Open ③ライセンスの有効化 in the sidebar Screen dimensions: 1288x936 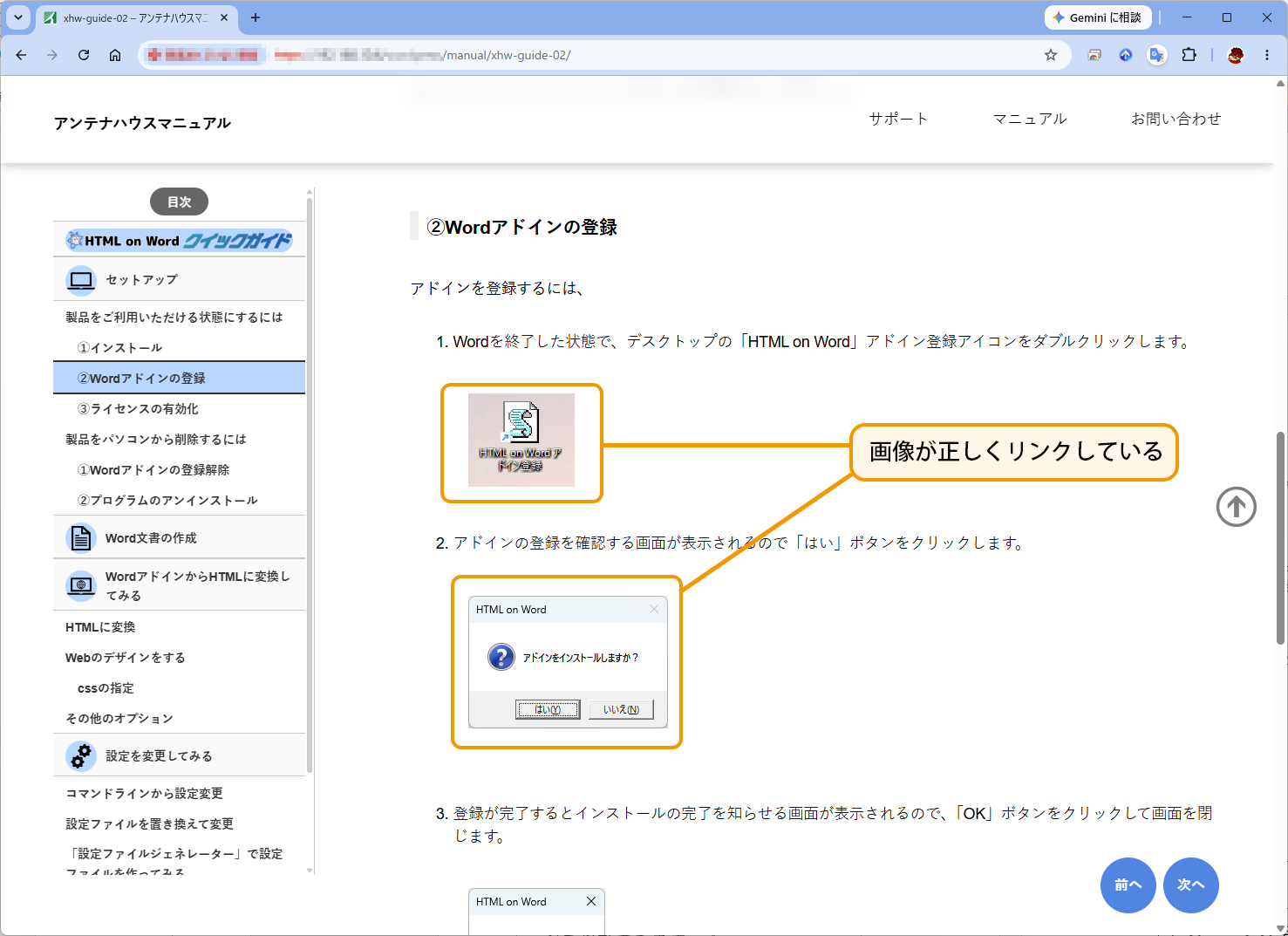[x=138, y=409]
